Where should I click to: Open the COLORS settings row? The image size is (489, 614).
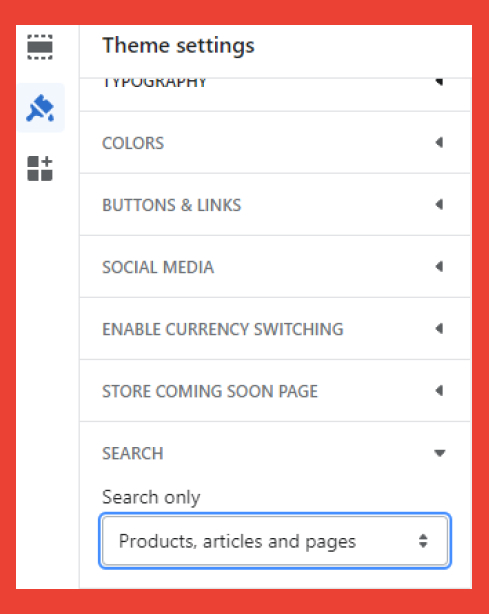(x=275, y=143)
